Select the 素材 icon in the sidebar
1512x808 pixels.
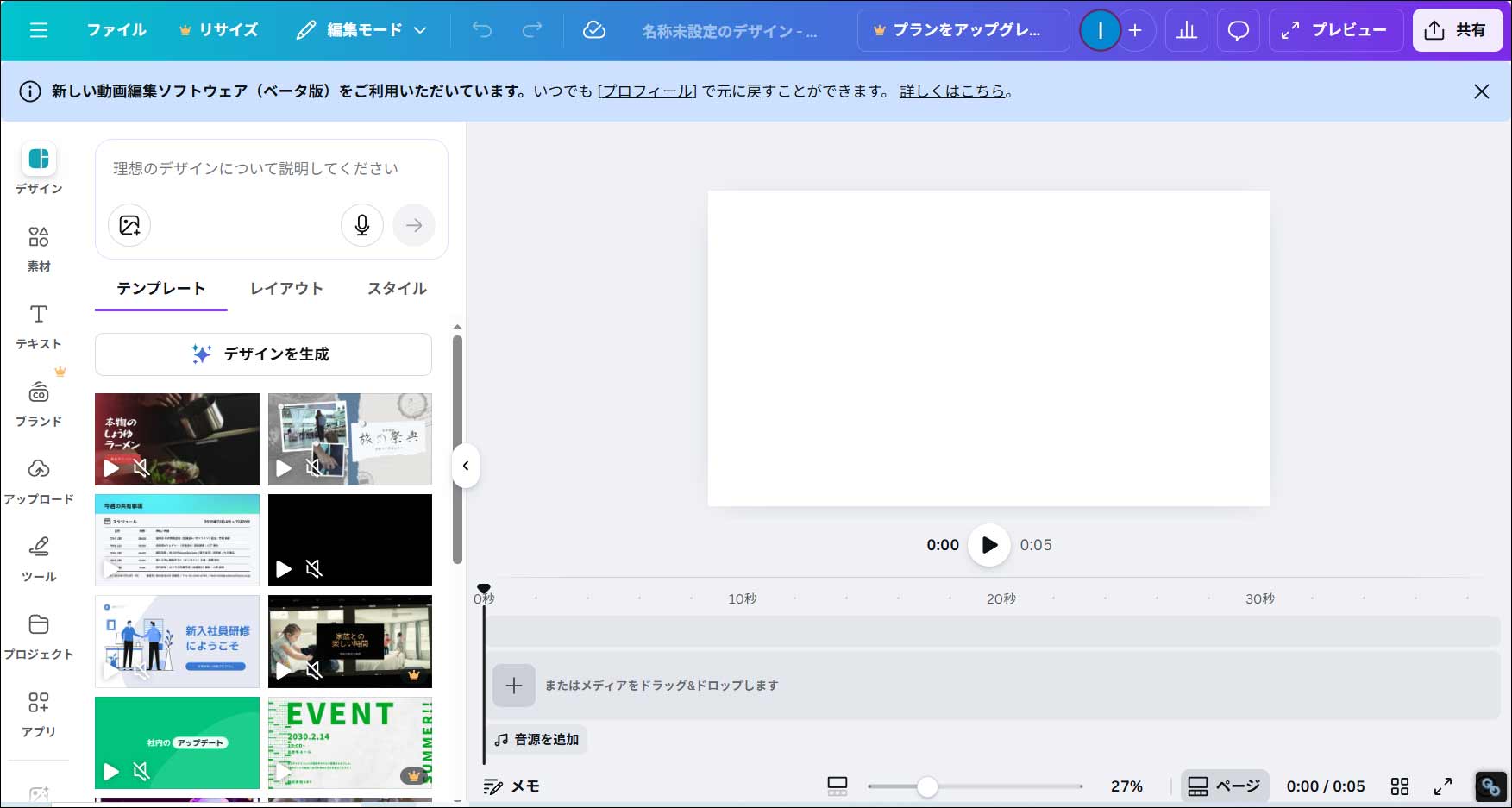tap(38, 244)
